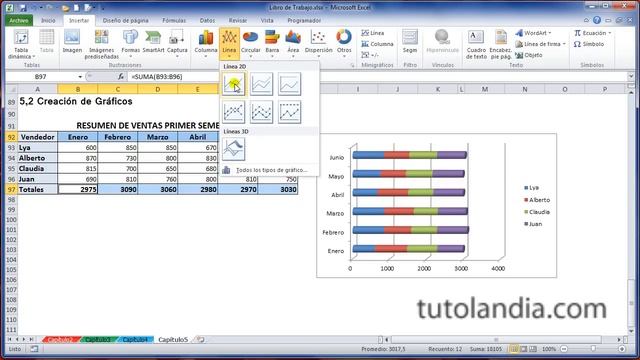Open Línea de firma options
The image size is (640, 360).
tap(540, 44)
